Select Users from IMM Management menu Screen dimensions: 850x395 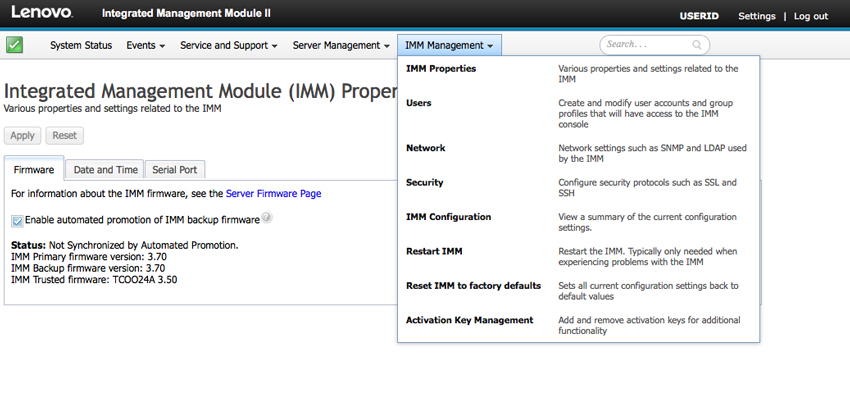(x=418, y=103)
